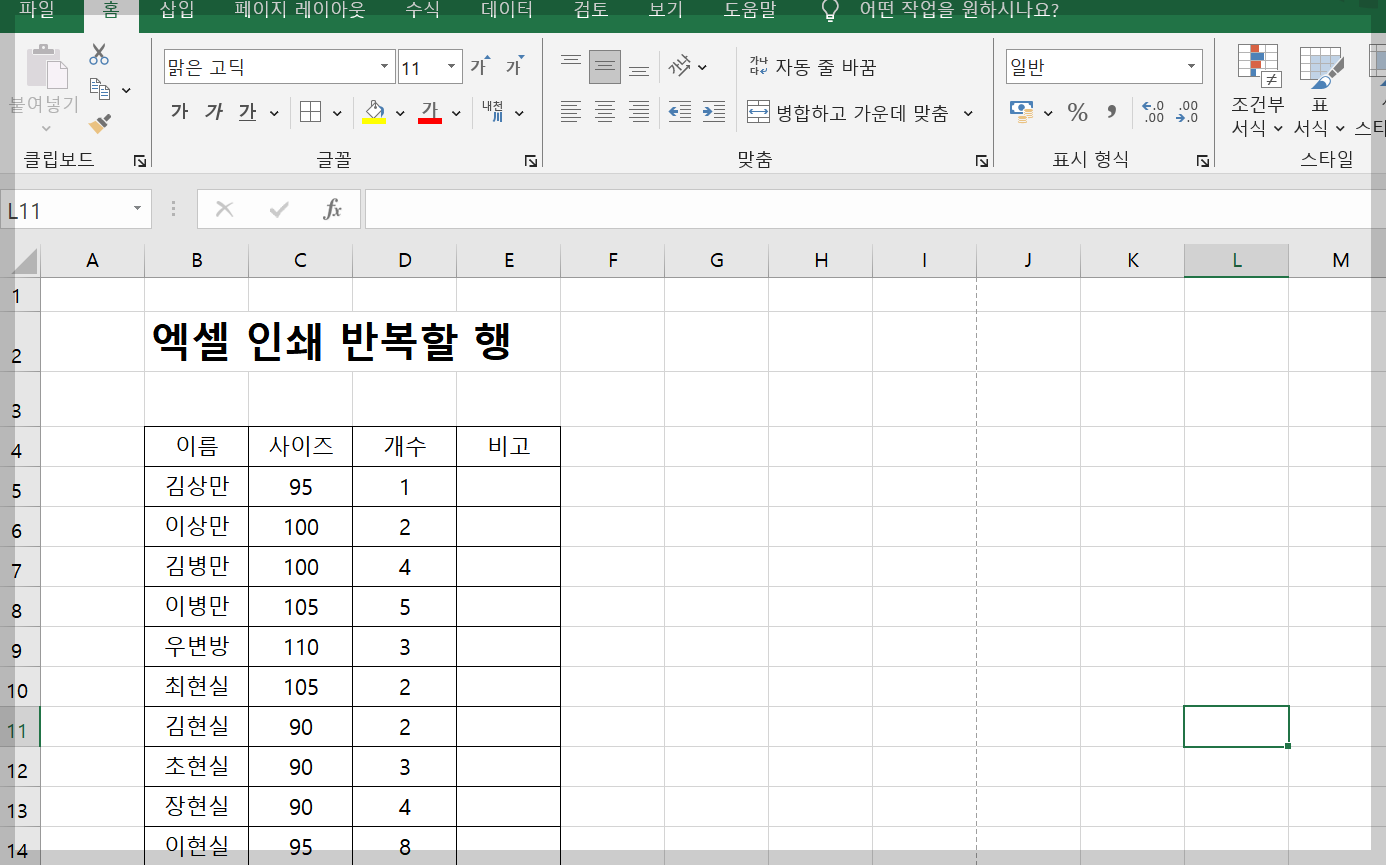Open conditional formatting (조건부 서식)
The image size is (1386, 865).
[1258, 90]
